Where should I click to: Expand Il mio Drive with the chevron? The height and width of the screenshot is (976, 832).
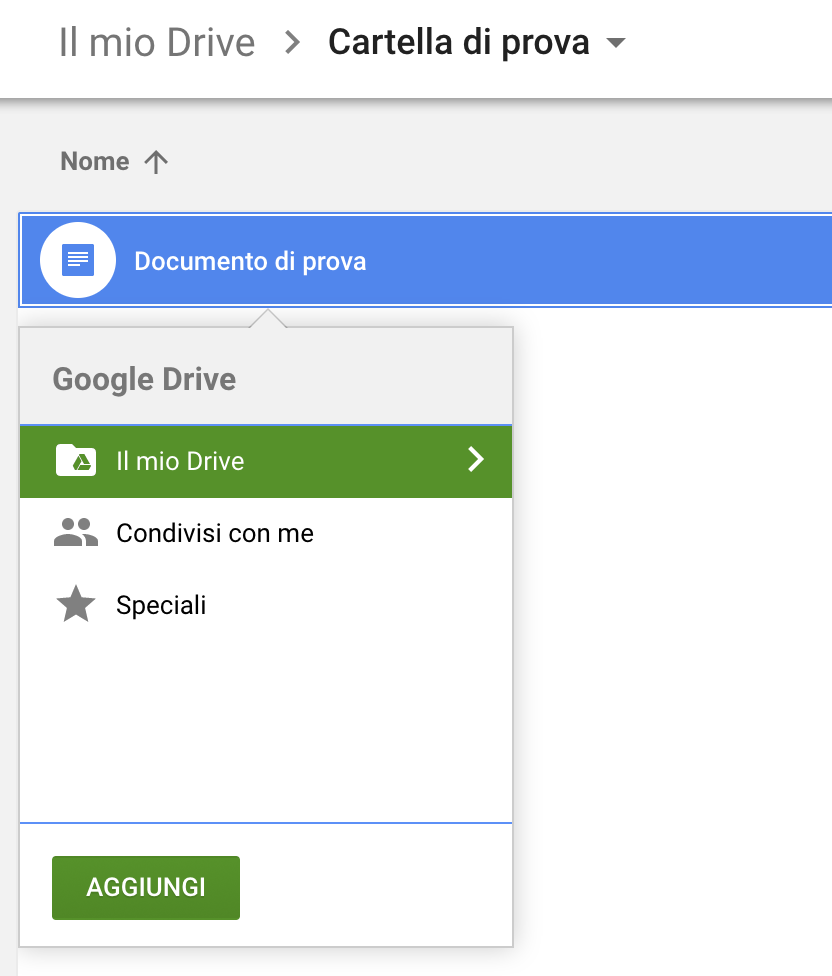475,459
